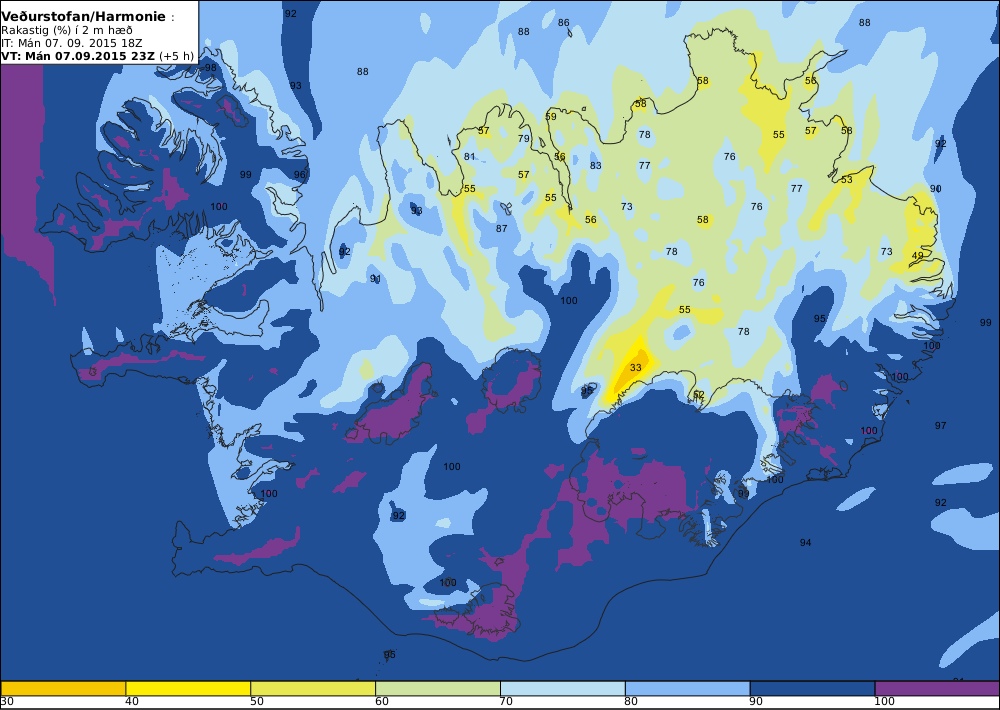Screen dimensions: 1000x710
Task: Click the humidity value 98 in the Westfjords
Action: (210, 68)
